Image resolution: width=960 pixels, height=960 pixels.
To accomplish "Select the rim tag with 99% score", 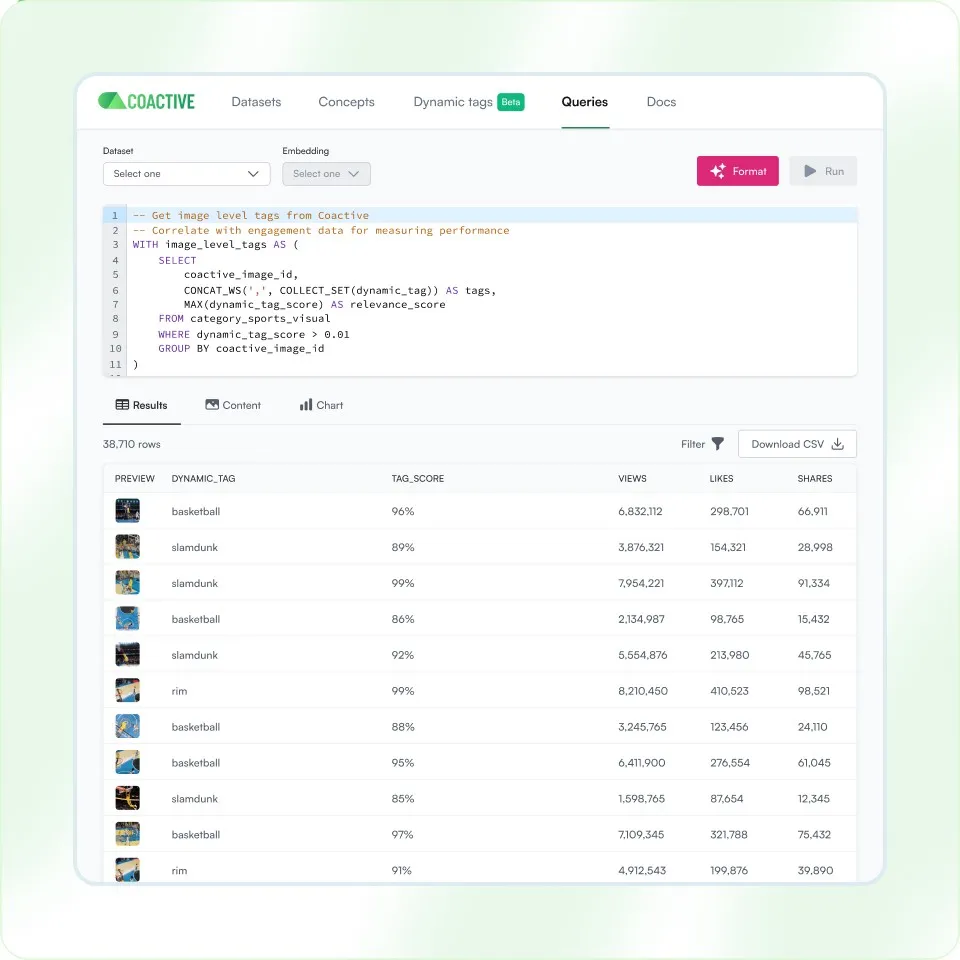I will [x=179, y=691].
